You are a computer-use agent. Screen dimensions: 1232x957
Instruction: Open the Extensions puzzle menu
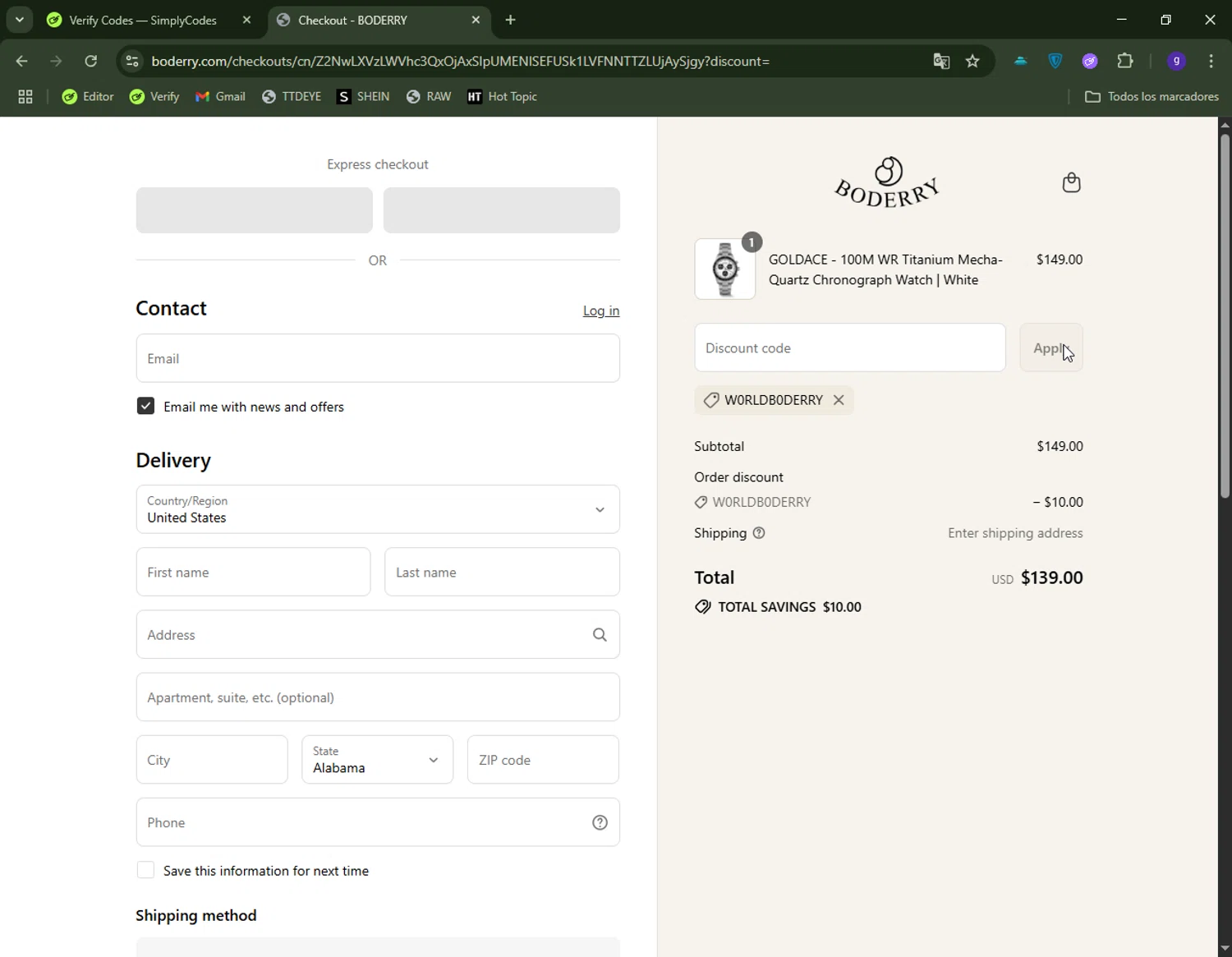[x=1125, y=61]
